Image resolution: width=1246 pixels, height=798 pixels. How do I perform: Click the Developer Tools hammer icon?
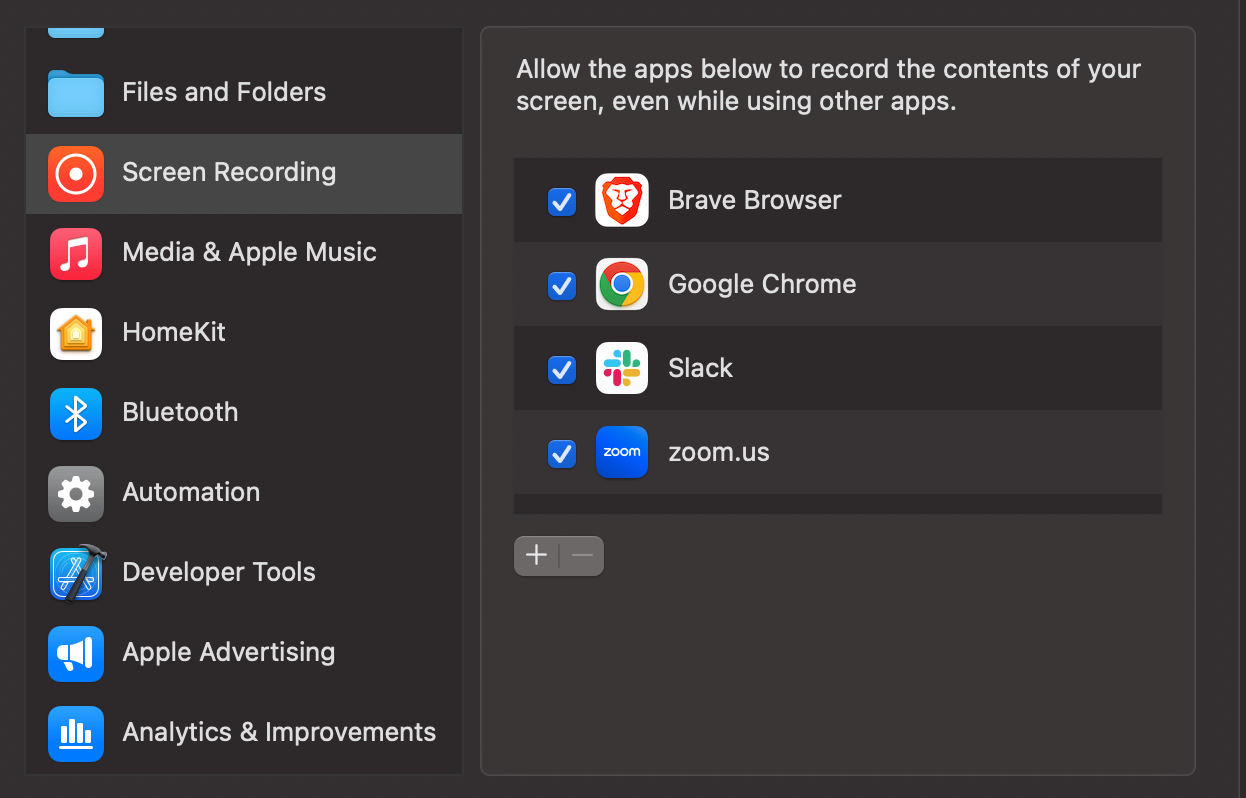coord(76,573)
